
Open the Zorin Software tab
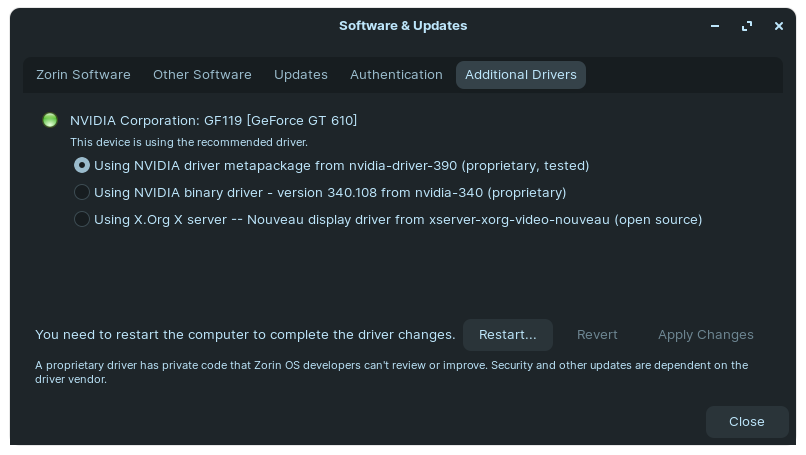(83, 75)
